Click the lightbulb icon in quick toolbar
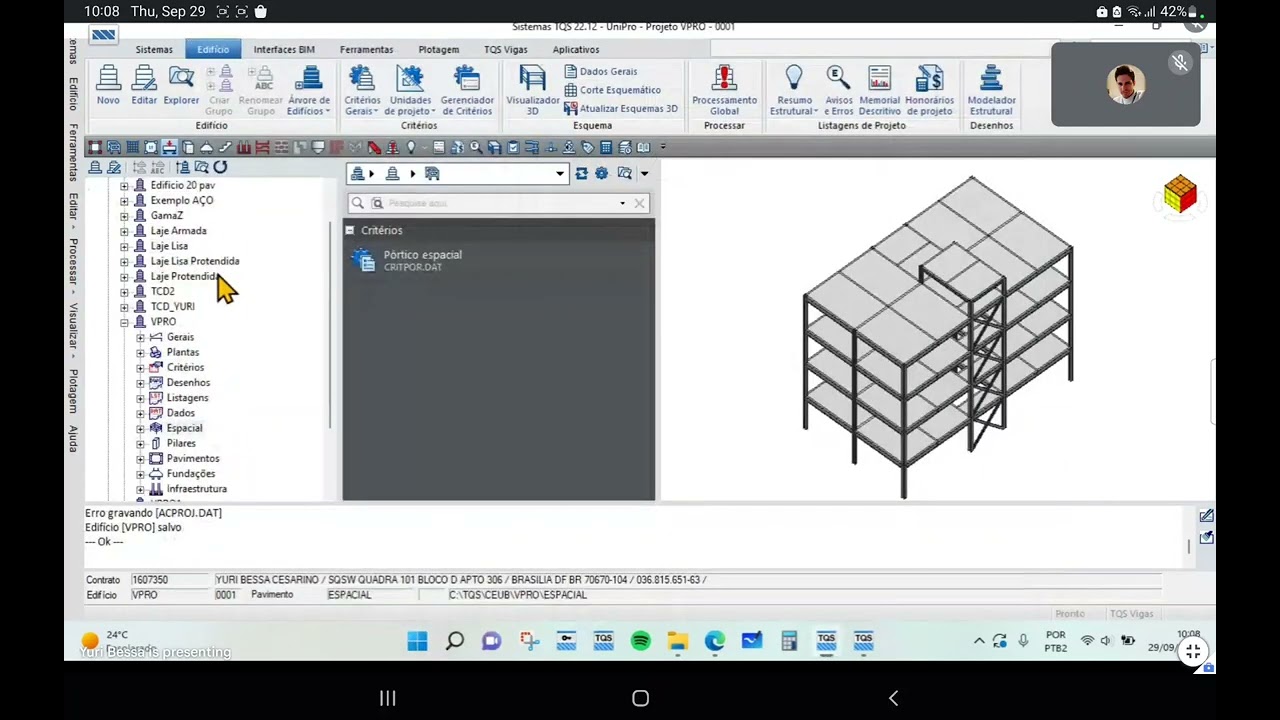The height and width of the screenshot is (720, 1280). tap(411, 147)
